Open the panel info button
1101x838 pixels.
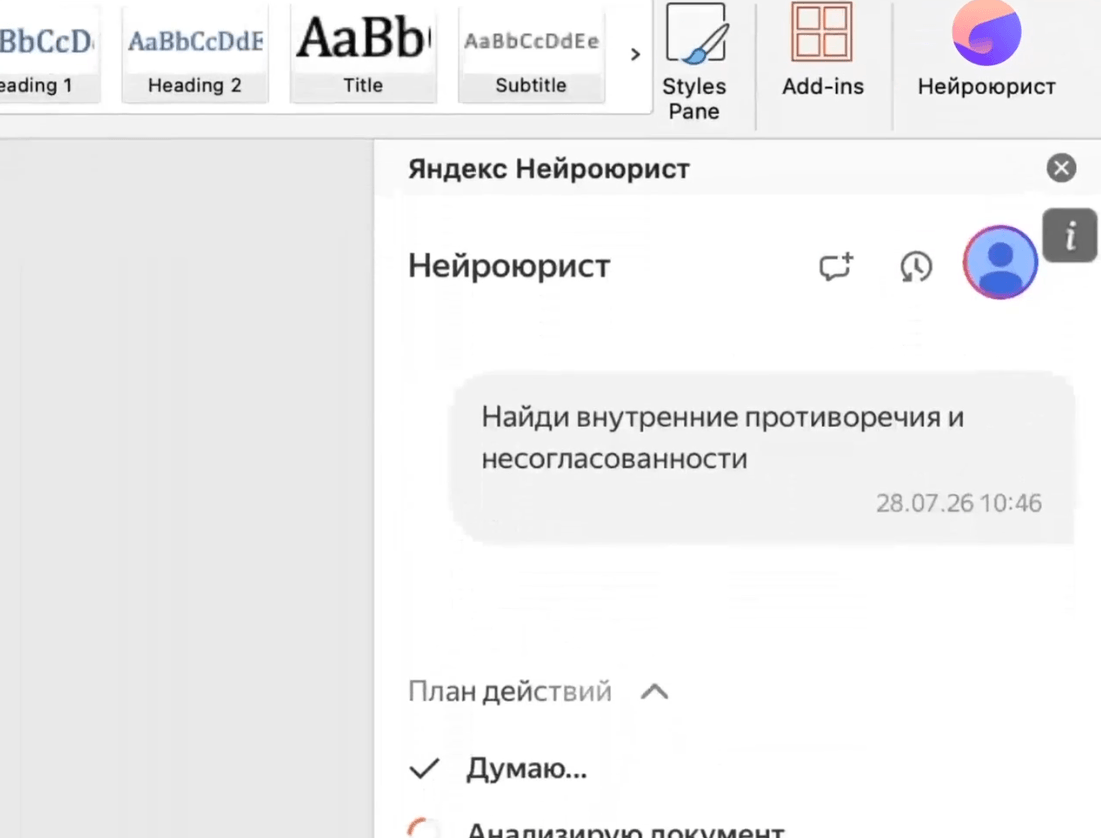[1069, 235]
